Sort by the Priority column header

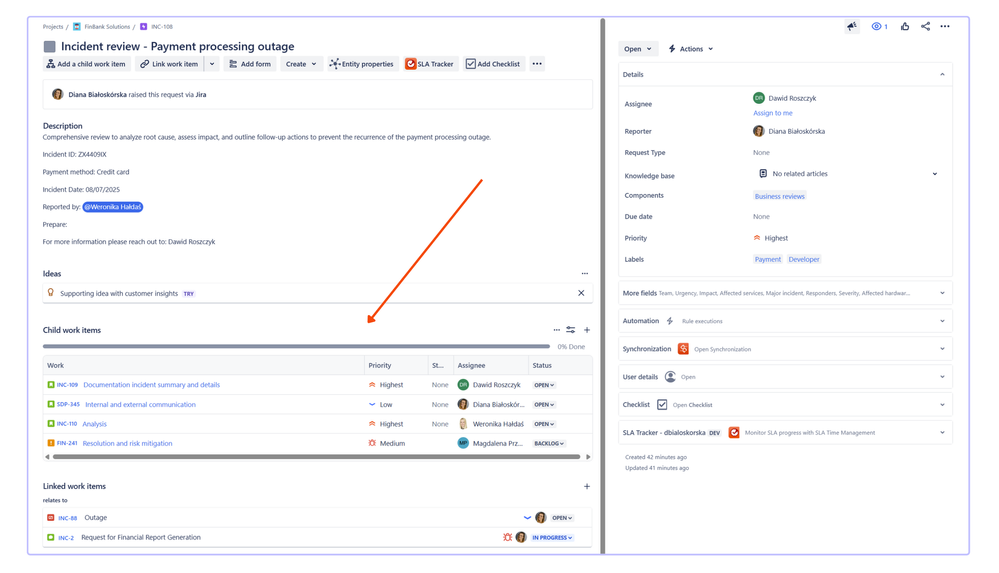coord(380,365)
